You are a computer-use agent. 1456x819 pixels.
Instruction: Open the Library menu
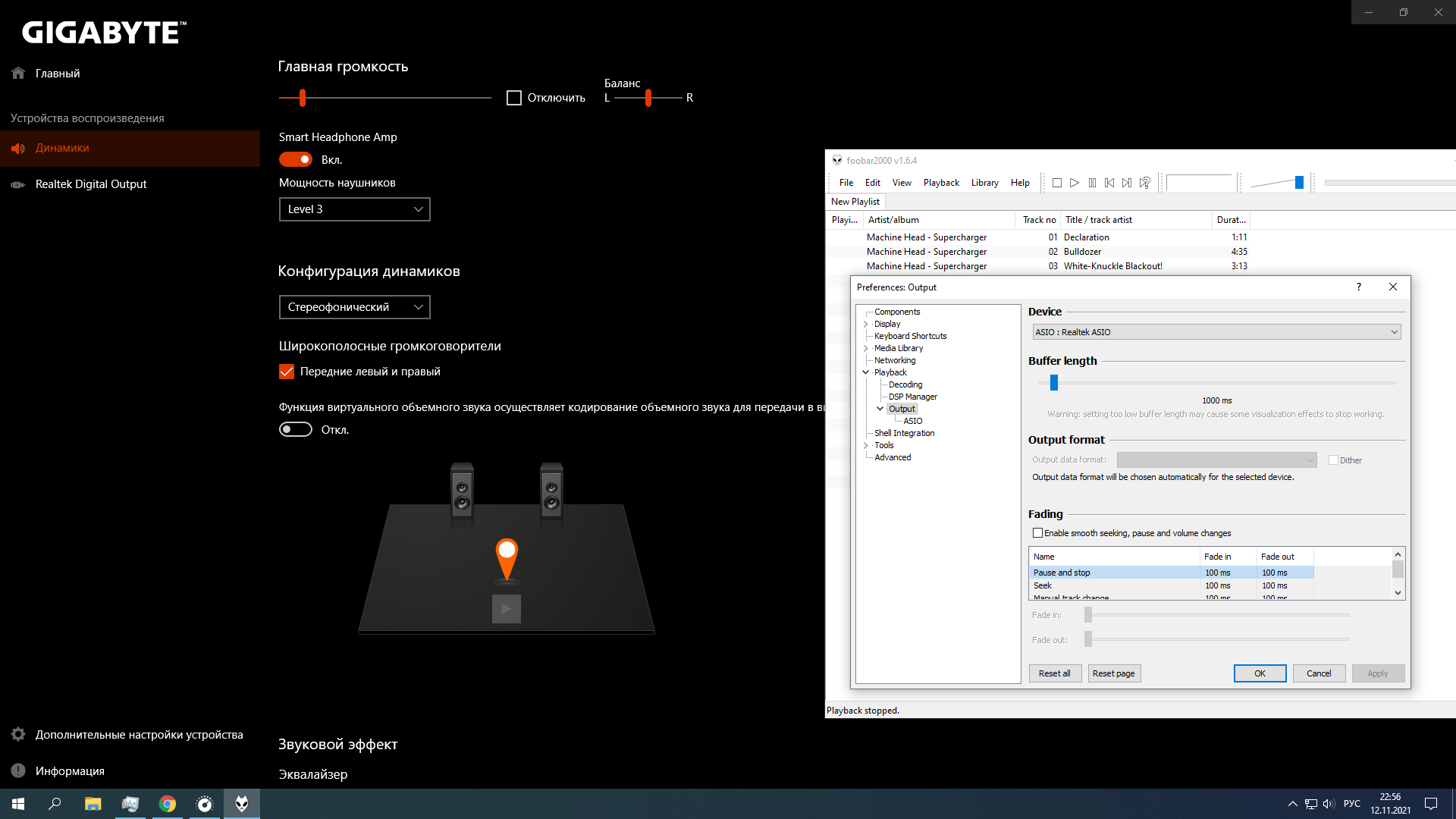click(984, 183)
